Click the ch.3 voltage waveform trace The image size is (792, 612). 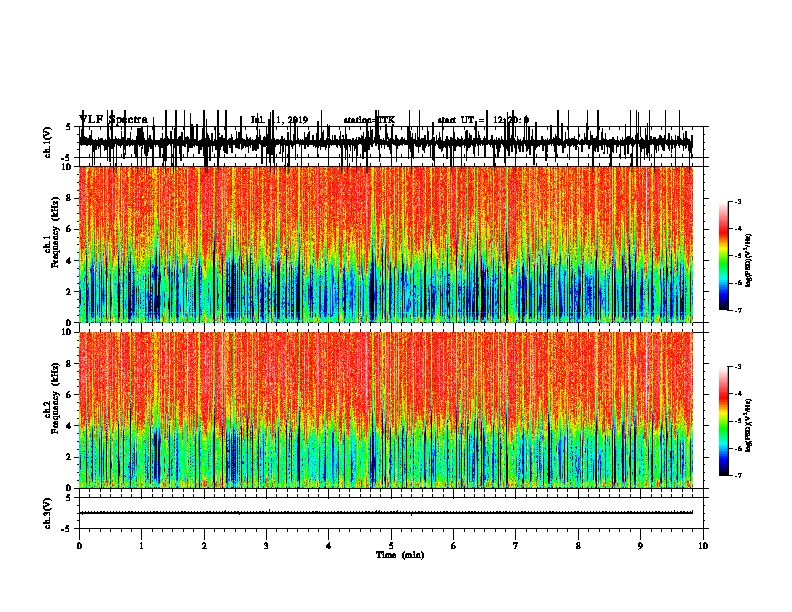click(386, 513)
